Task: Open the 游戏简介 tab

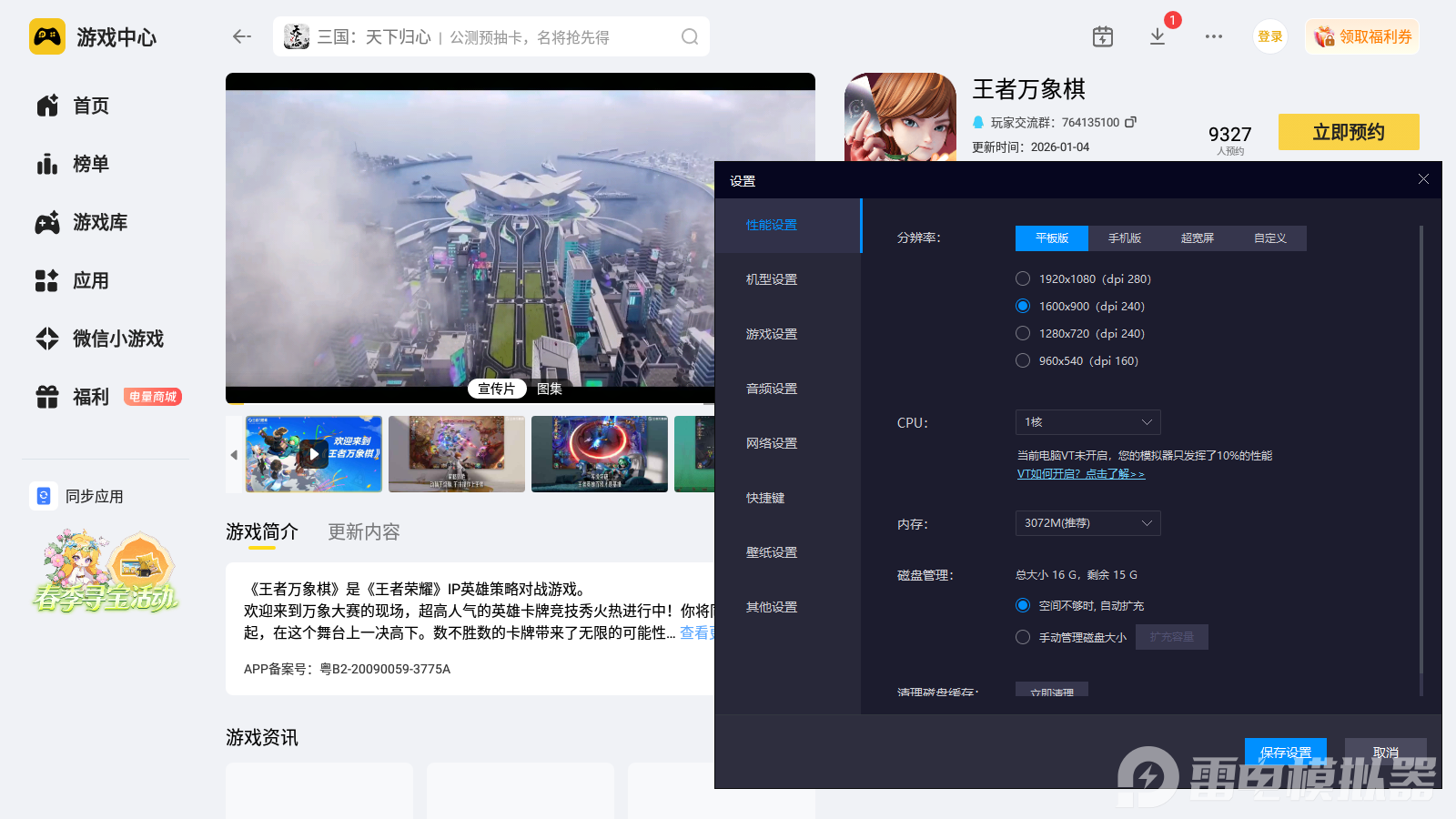Action: [x=262, y=531]
